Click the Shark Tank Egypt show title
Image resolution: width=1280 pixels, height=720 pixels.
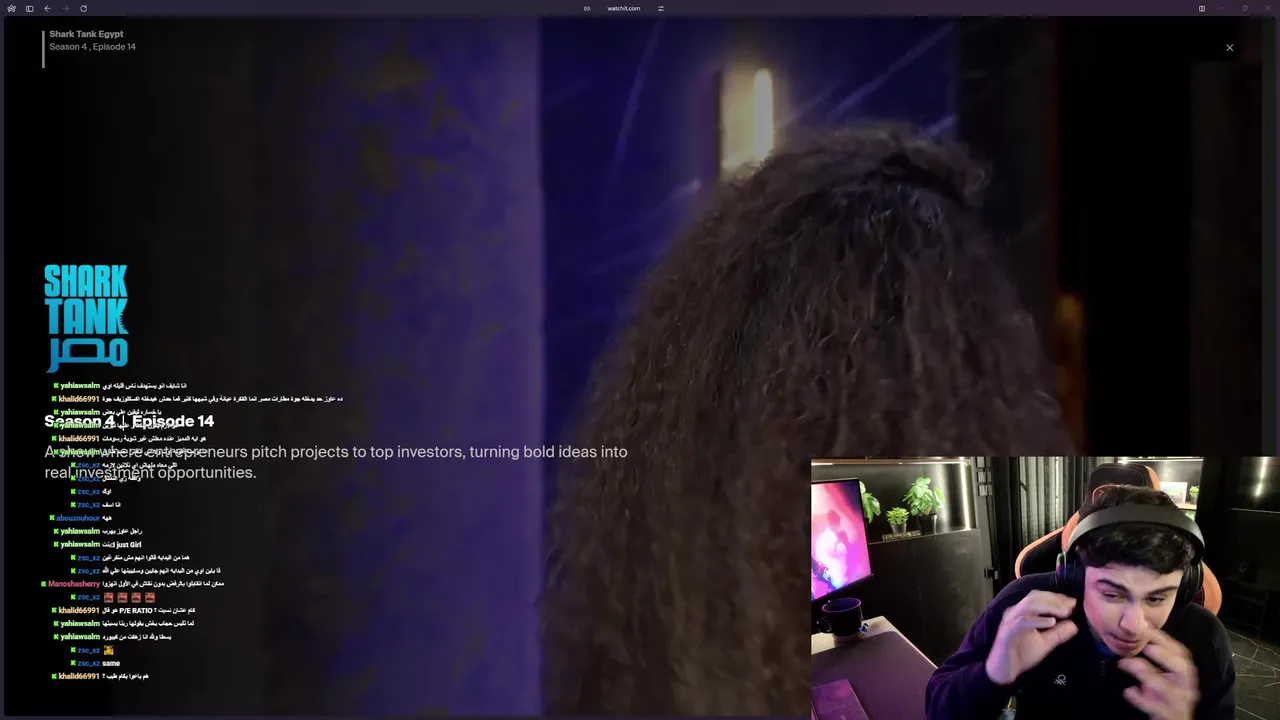[86, 34]
